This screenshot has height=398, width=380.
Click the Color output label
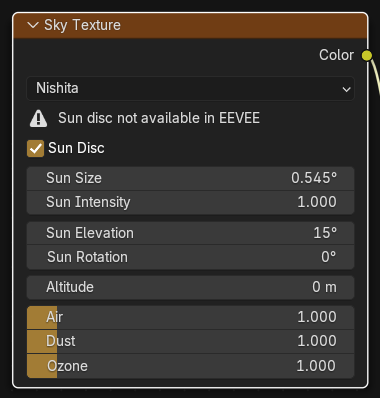click(x=336, y=55)
